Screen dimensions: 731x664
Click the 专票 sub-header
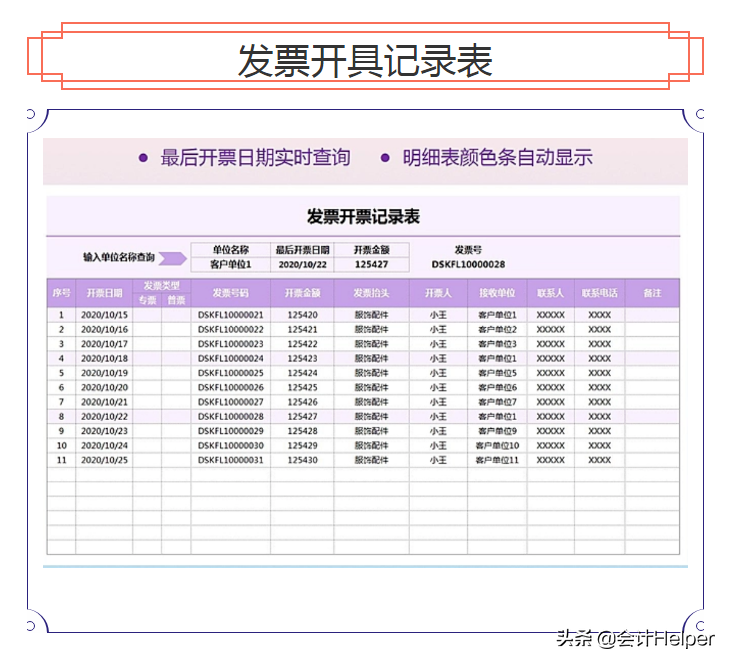(x=147, y=300)
